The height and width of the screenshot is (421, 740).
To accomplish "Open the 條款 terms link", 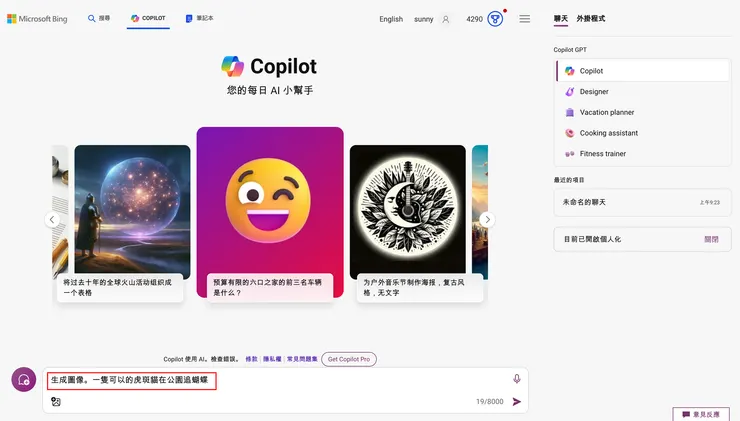I will [x=252, y=359].
